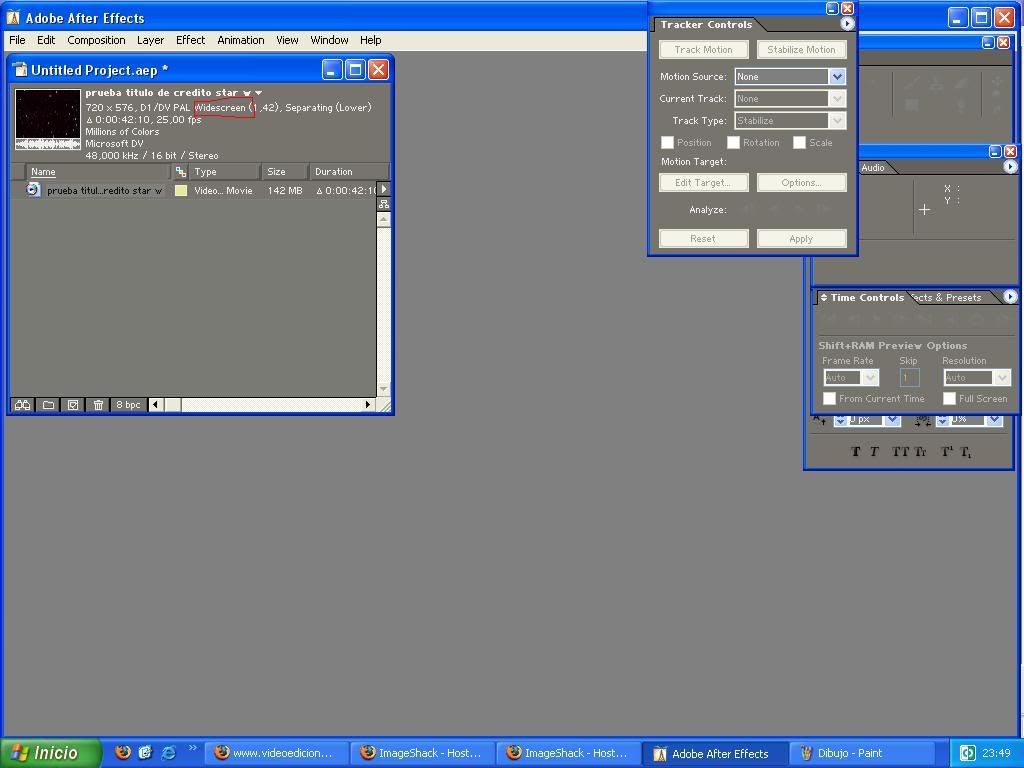Image resolution: width=1024 pixels, height=768 pixels.
Task: Open the Inicio start button
Action: coord(50,753)
